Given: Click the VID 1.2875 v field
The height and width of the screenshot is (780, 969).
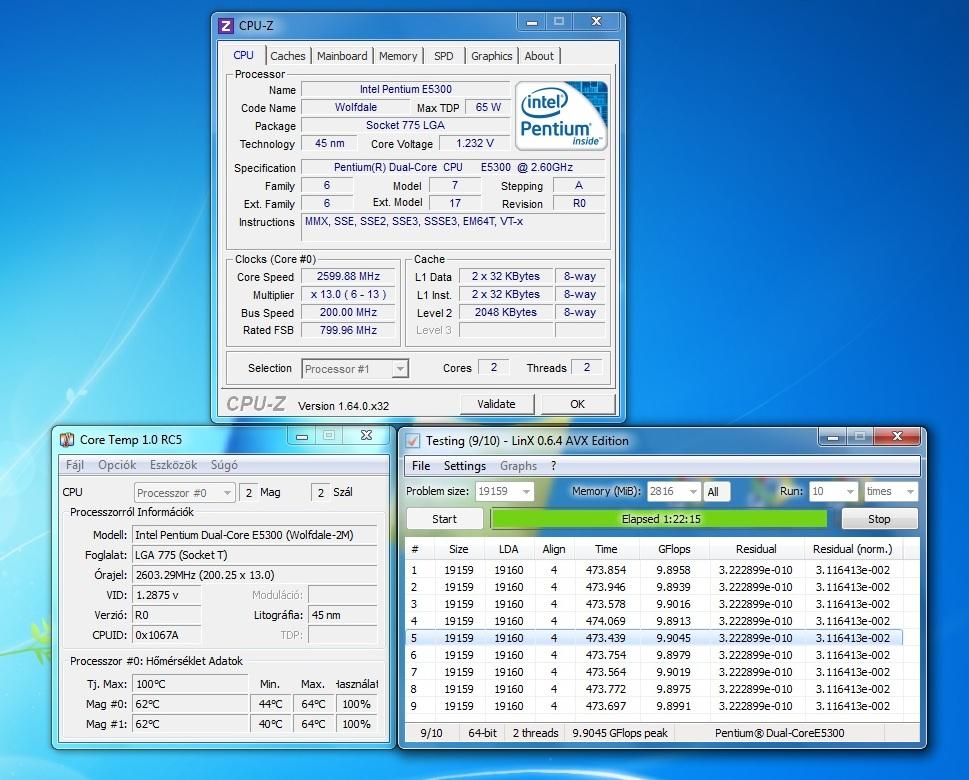Looking at the screenshot, I should tap(167, 595).
